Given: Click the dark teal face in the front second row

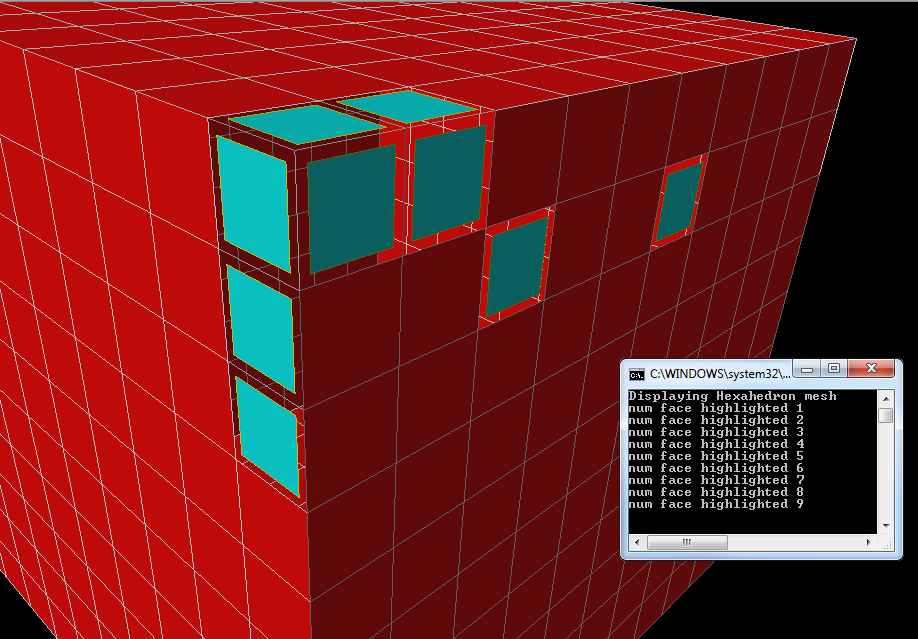Looking at the screenshot, I should click(x=516, y=266).
